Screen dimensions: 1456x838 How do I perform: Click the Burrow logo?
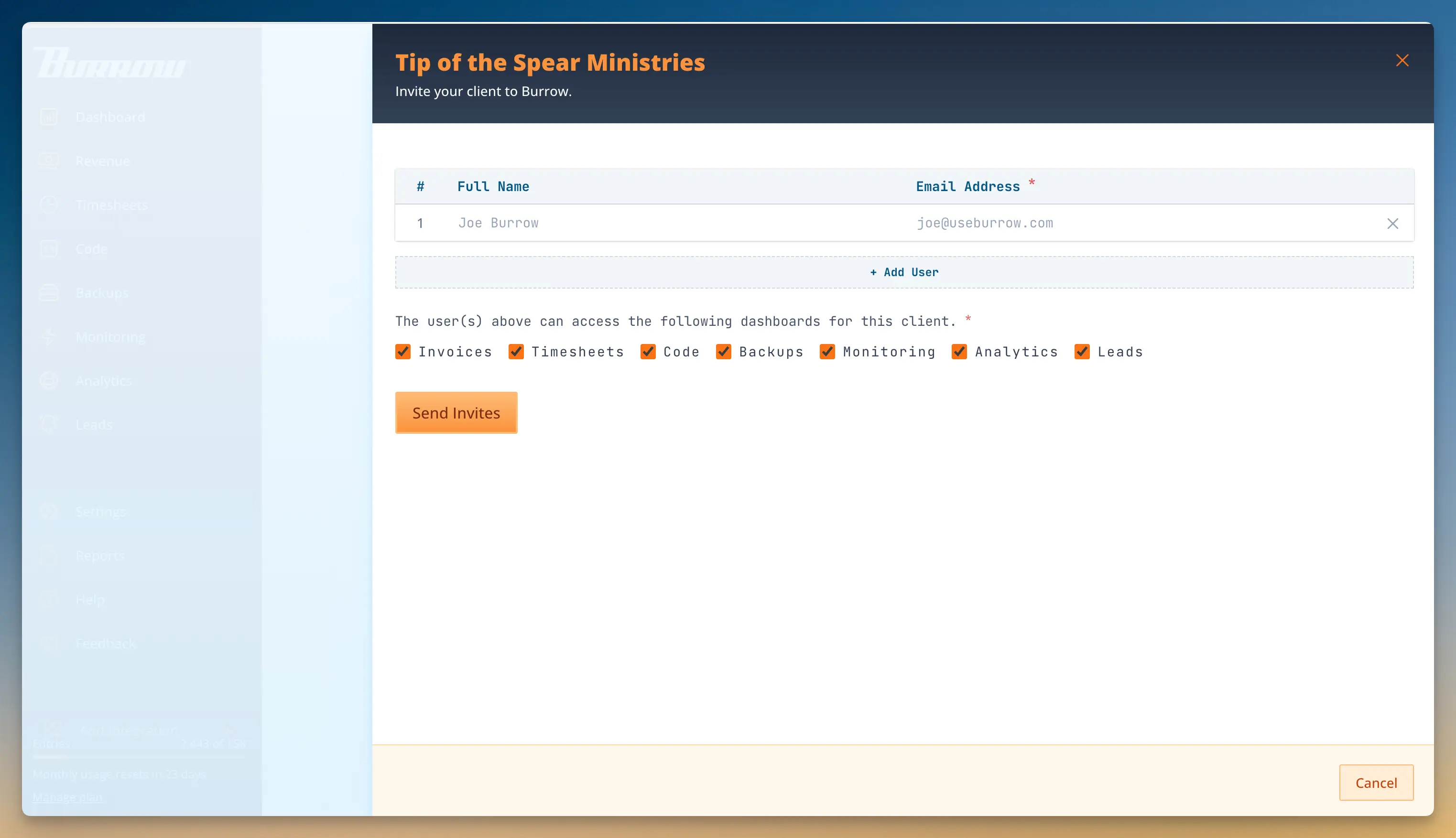[x=110, y=63]
